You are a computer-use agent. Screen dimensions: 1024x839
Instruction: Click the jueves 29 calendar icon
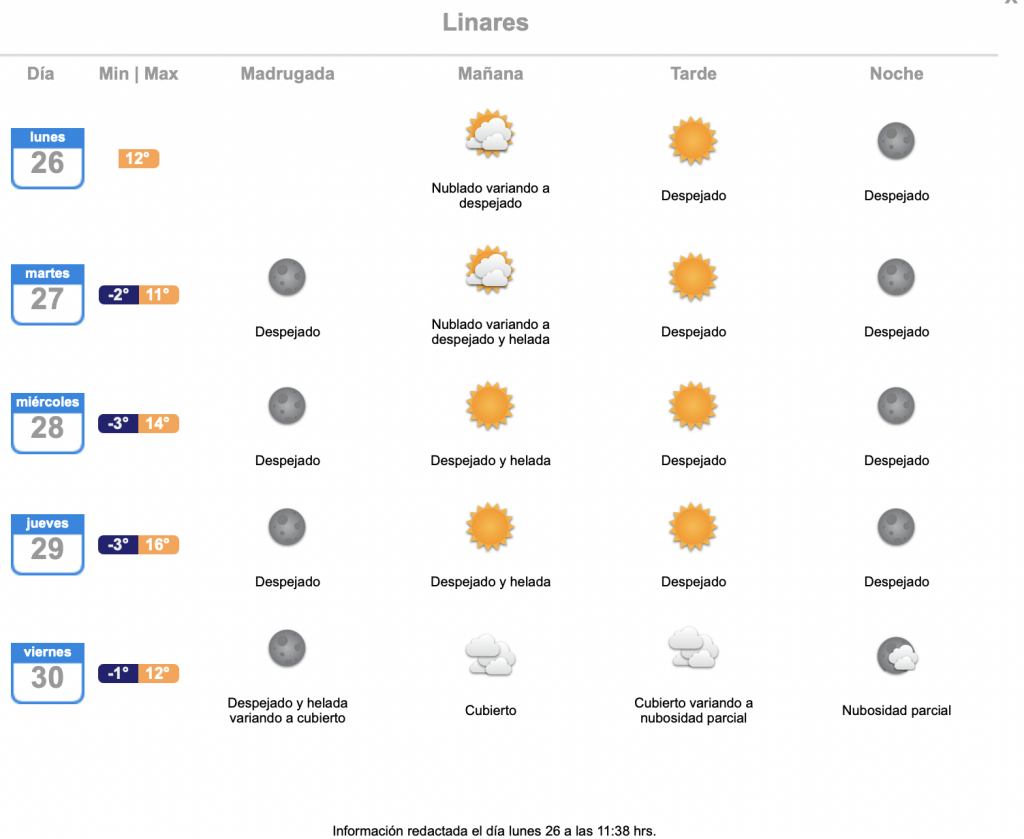pyautogui.click(x=48, y=545)
